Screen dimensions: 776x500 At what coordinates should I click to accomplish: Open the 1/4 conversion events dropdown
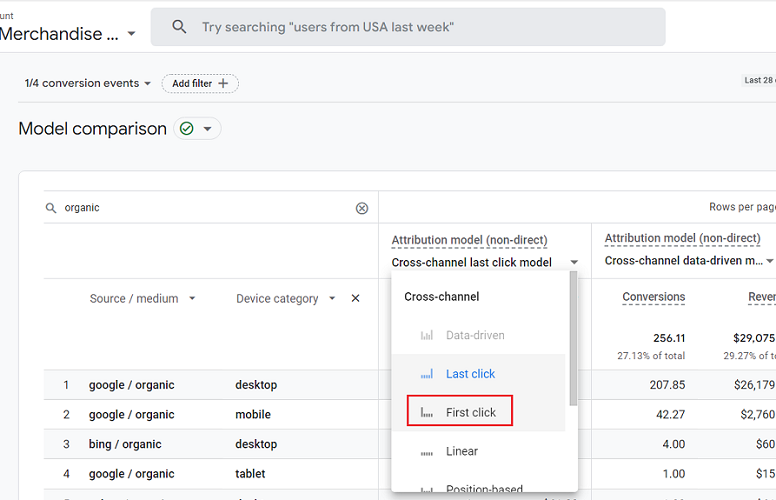tap(88, 83)
